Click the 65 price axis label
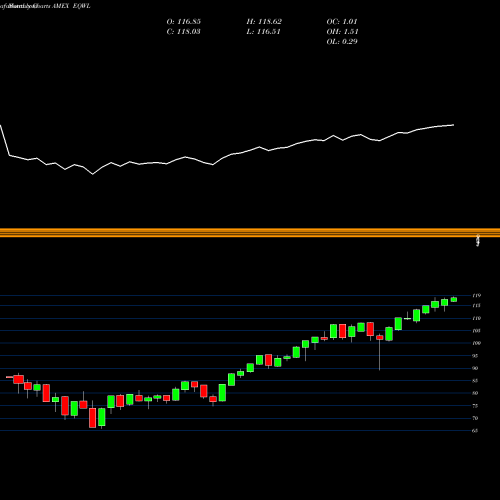 (475, 431)
